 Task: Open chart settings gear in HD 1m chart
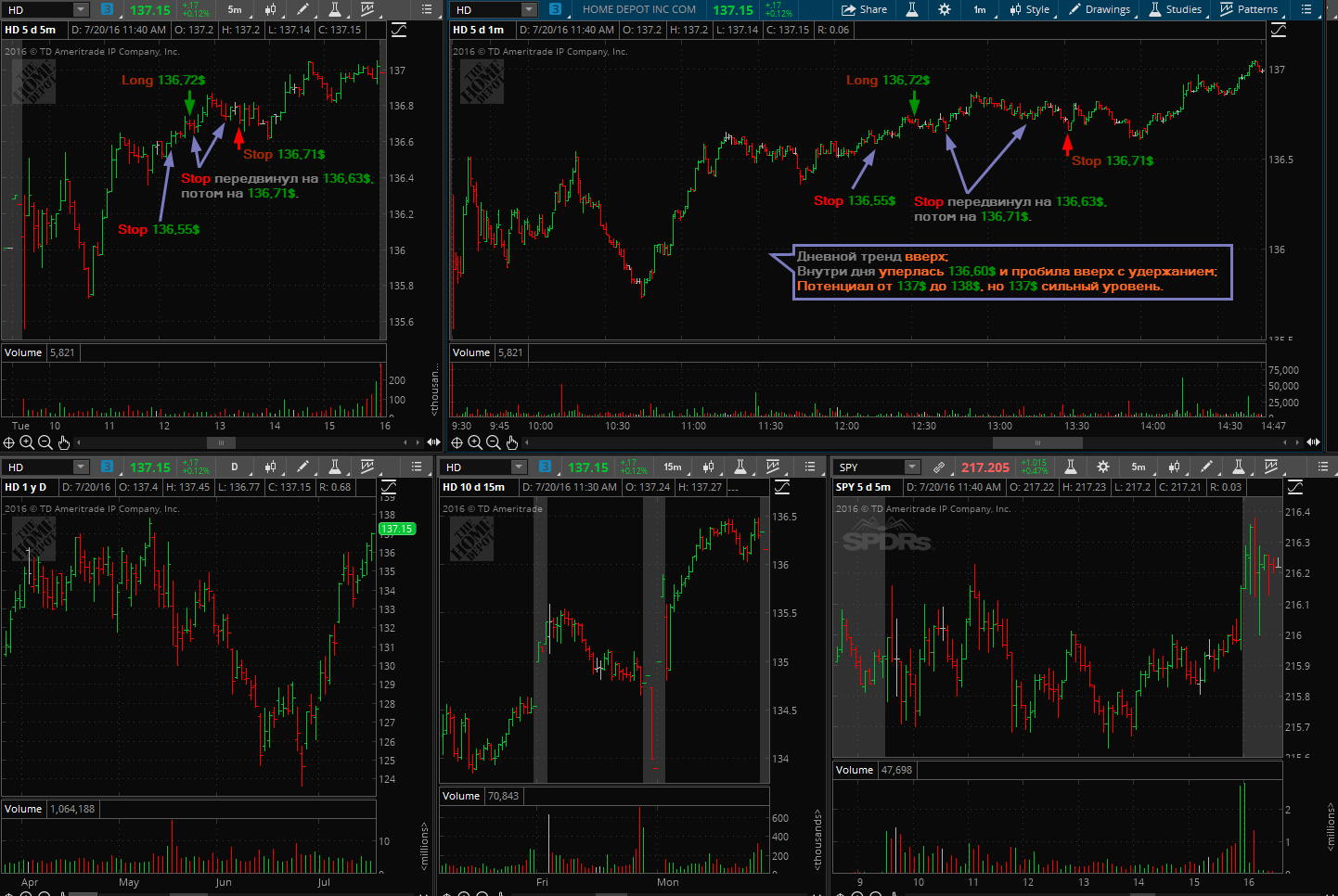945,9
